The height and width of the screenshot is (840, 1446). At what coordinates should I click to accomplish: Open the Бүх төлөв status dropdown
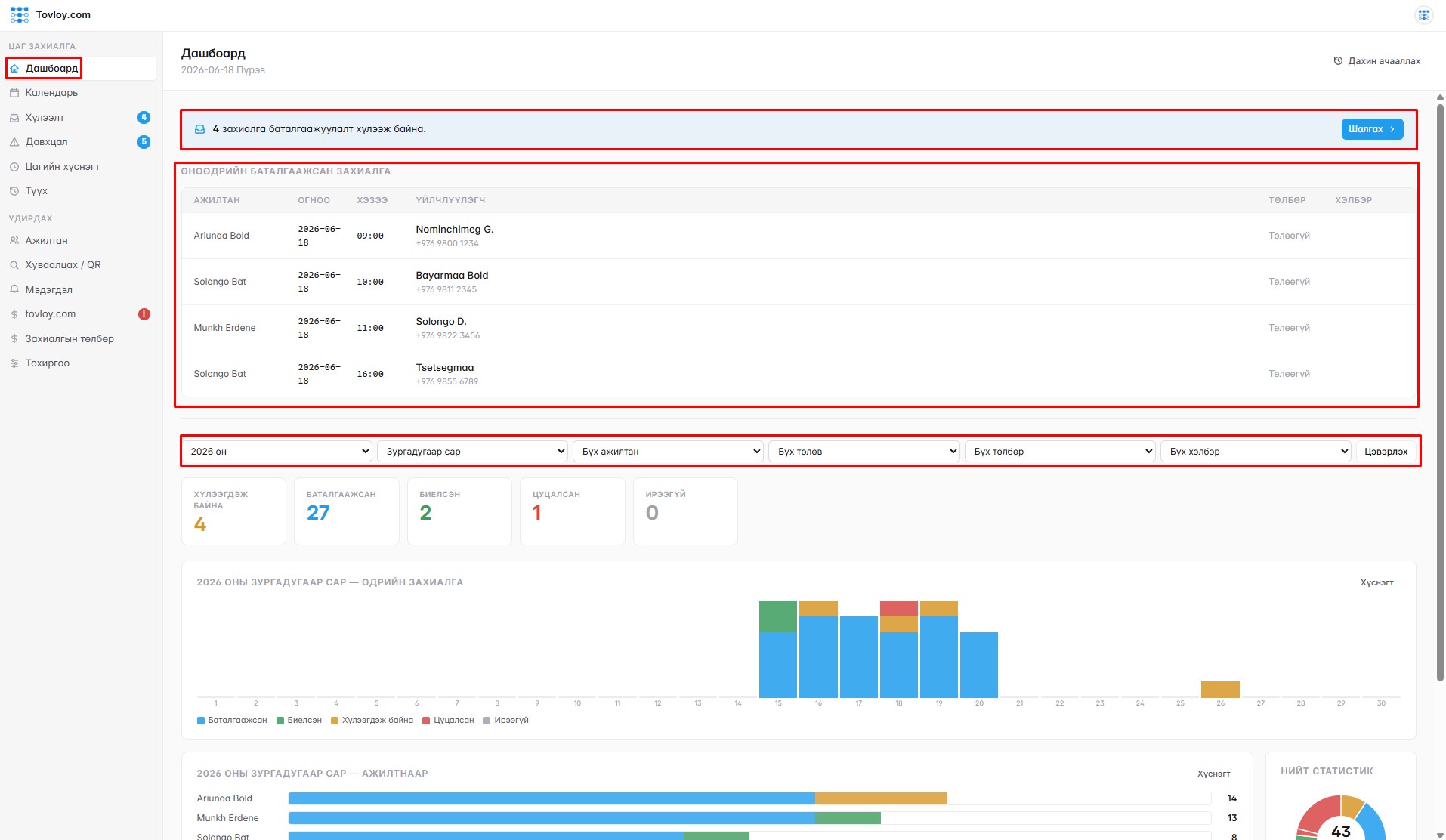(x=864, y=452)
